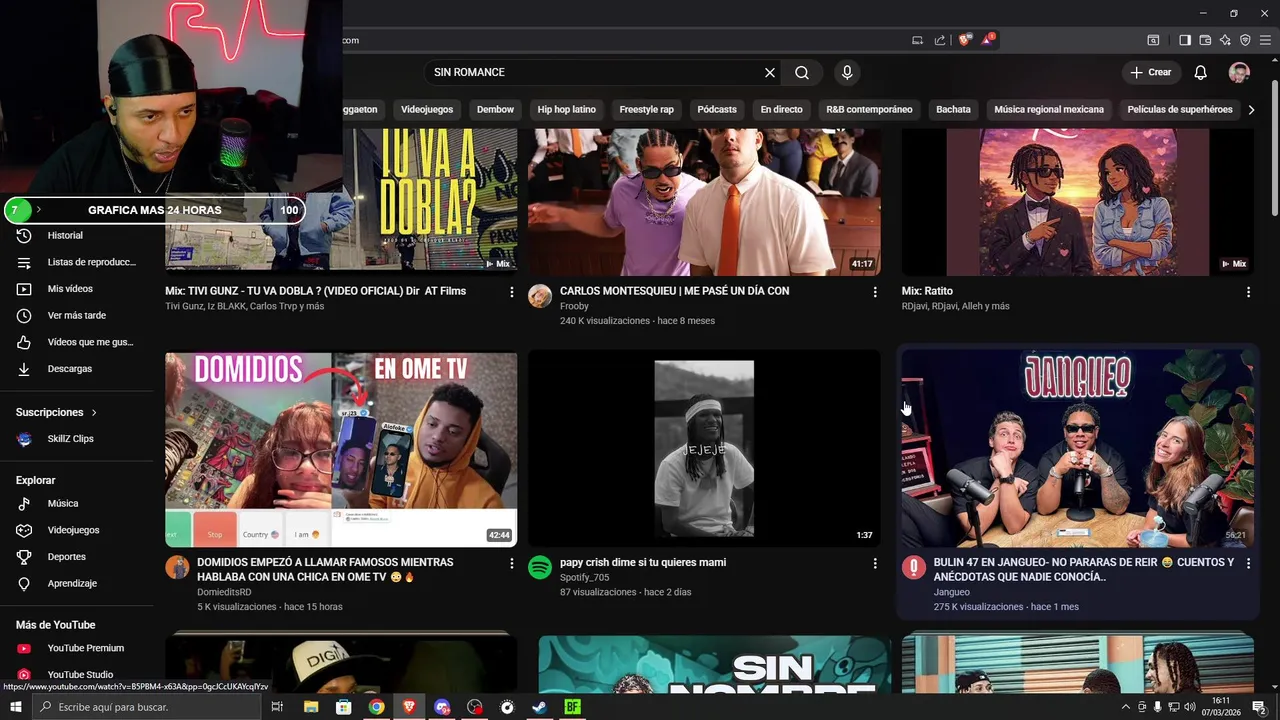Viewport: 1280px width, 720px height.
Task: Show hidden system tray icons
Action: [x=1126, y=707]
